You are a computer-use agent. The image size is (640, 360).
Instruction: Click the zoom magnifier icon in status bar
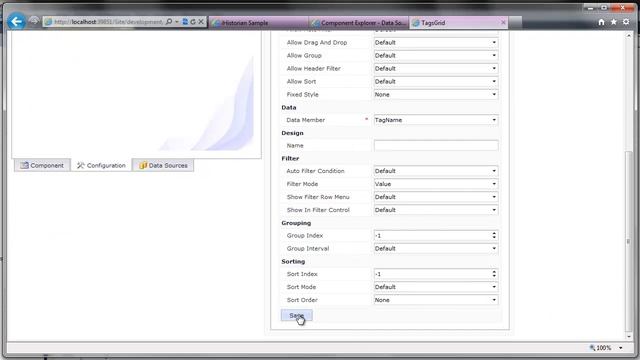[592, 348]
